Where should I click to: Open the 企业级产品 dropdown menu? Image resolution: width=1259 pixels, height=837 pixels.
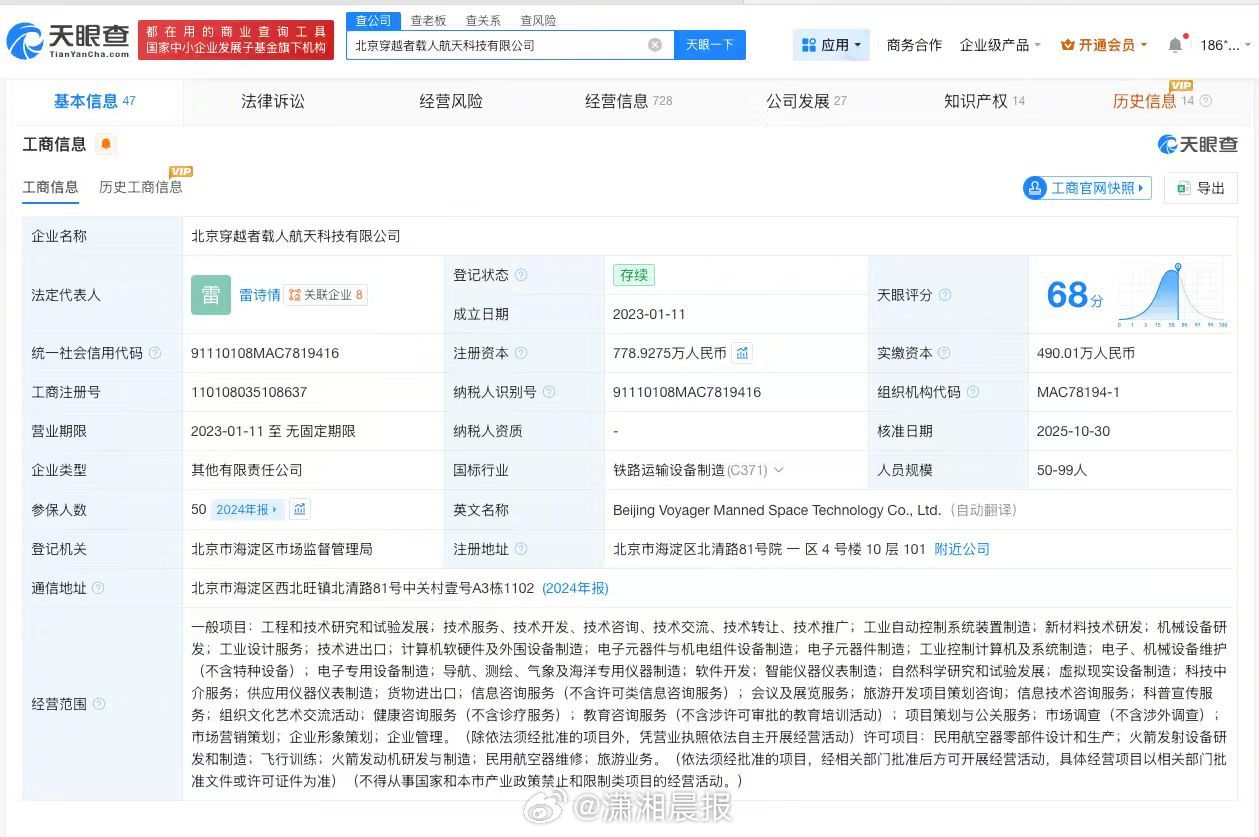point(1000,45)
